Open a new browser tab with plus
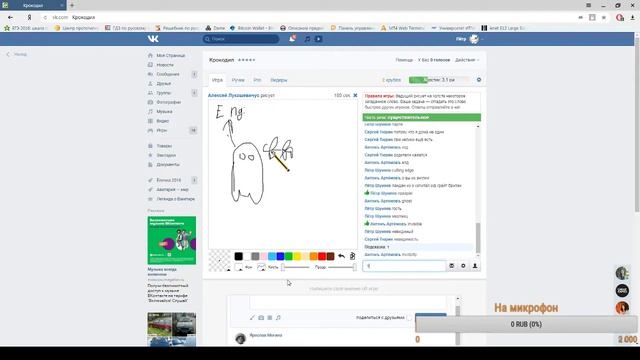The width and height of the screenshot is (640, 360). pyautogui.click(x=72, y=5)
